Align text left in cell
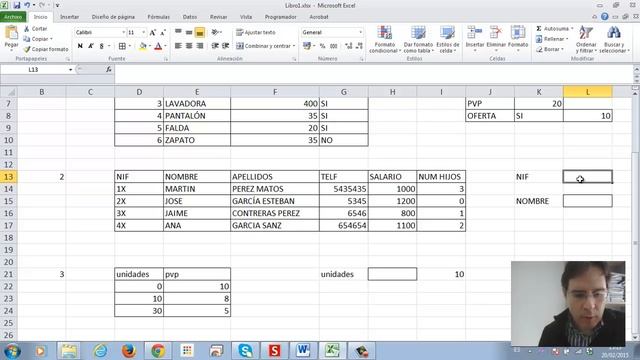The width and height of the screenshot is (640, 360). click(x=178, y=46)
